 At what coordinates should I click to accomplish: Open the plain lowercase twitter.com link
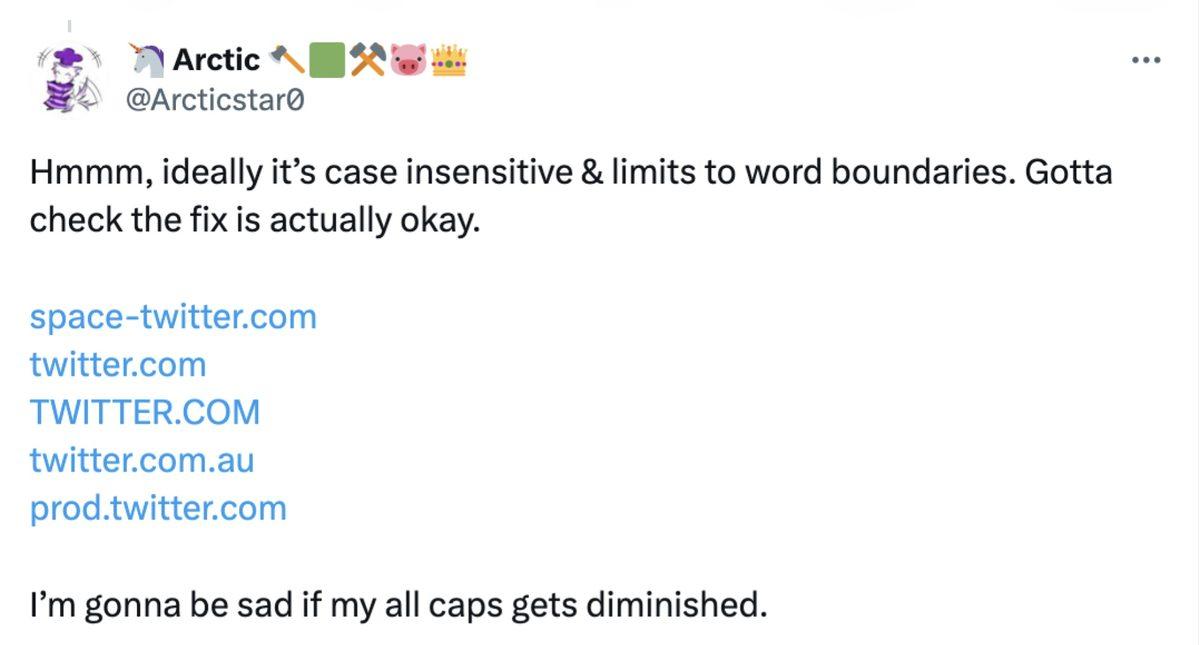point(118,365)
